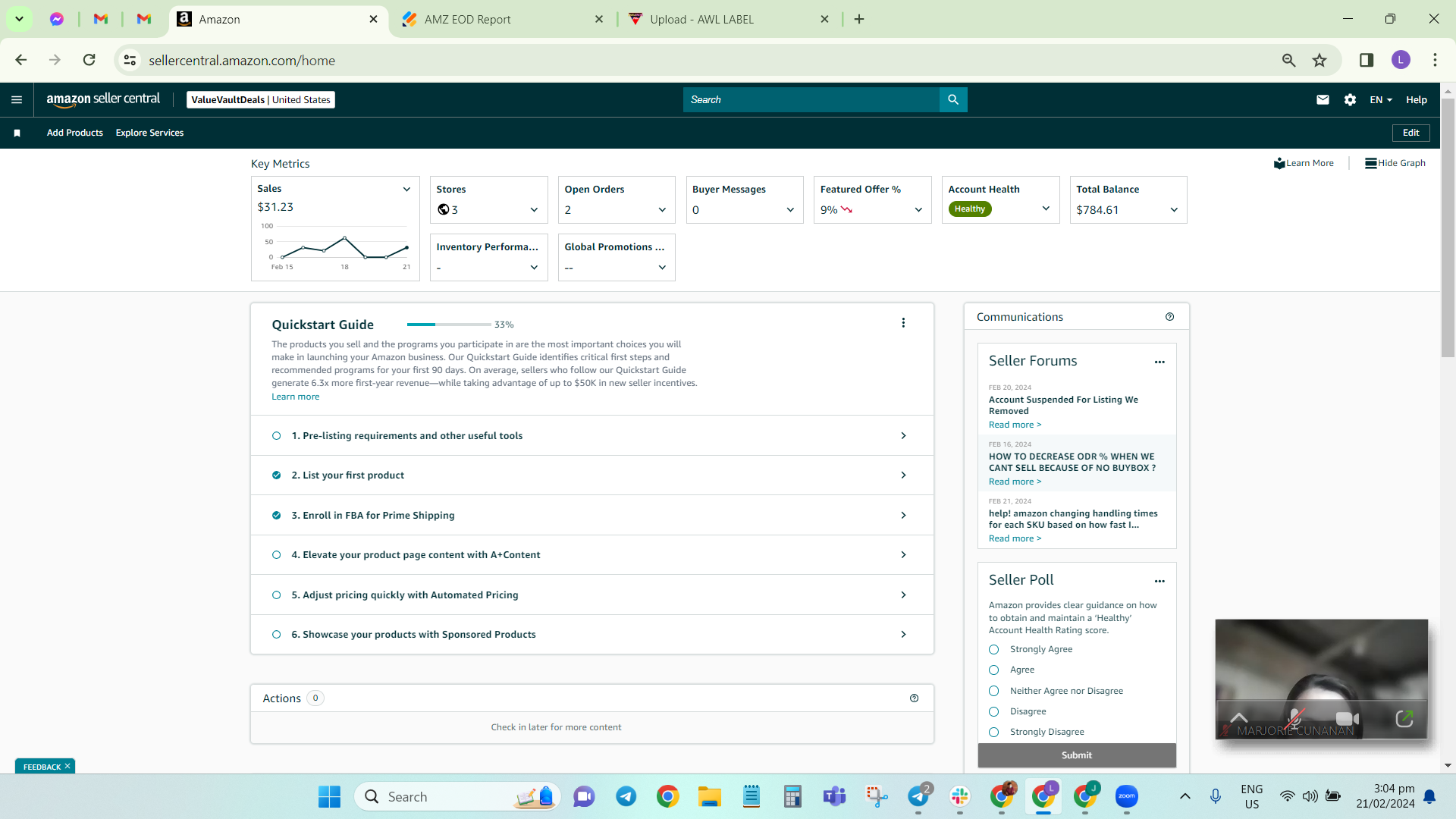Submit the Seller Poll answer
The image size is (1456, 819).
pyautogui.click(x=1077, y=755)
